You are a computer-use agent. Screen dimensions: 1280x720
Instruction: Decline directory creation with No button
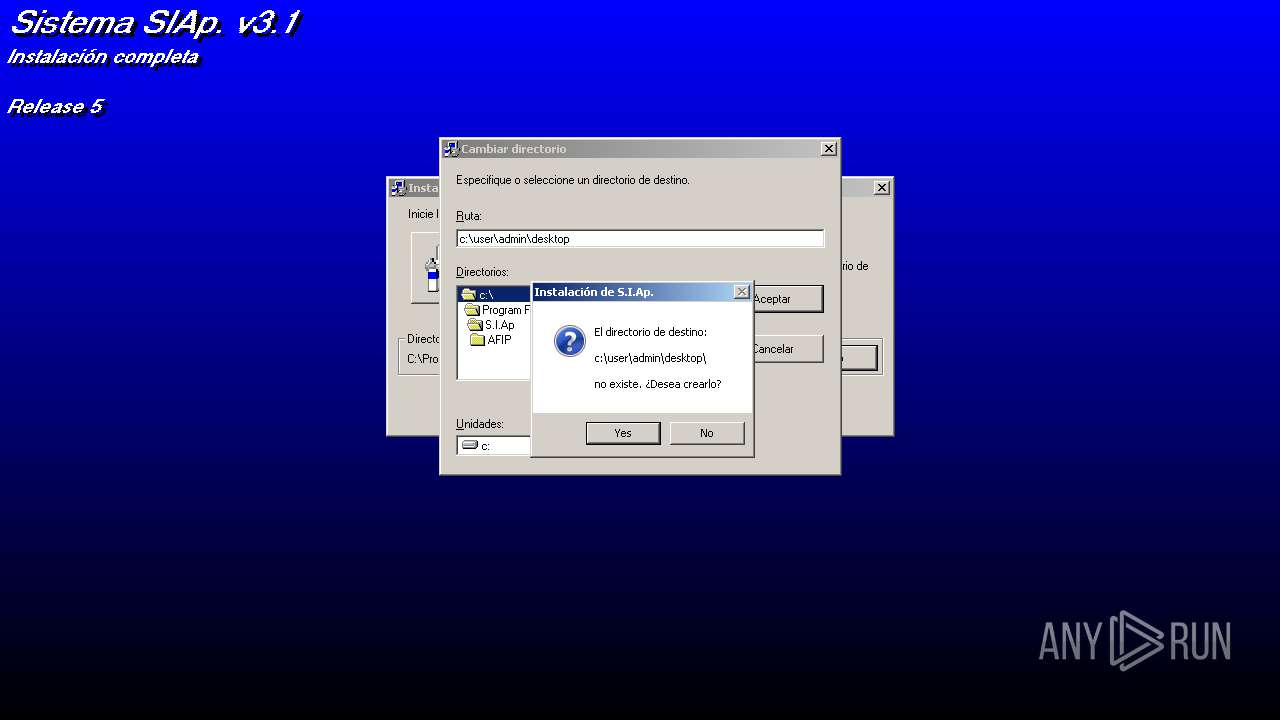(707, 433)
